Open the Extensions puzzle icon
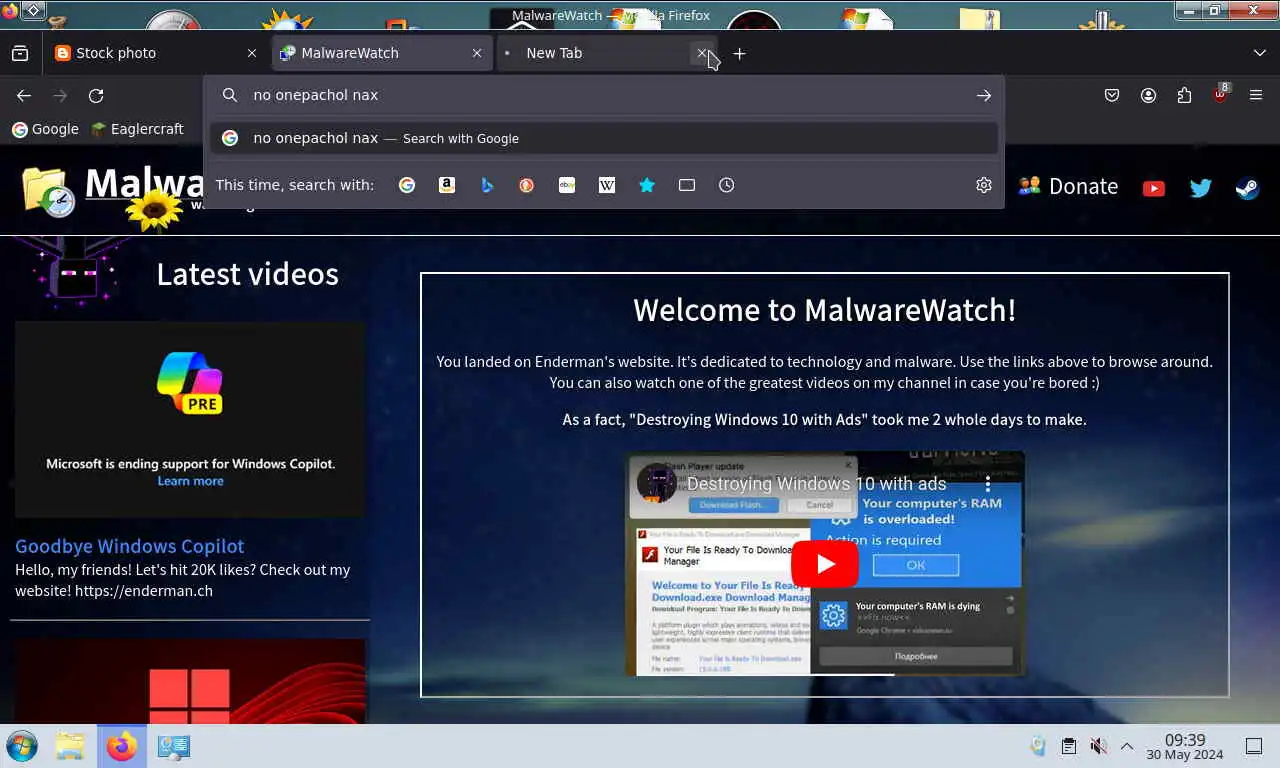Viewport: 1280px width, 768px height. pos(1184,95)
